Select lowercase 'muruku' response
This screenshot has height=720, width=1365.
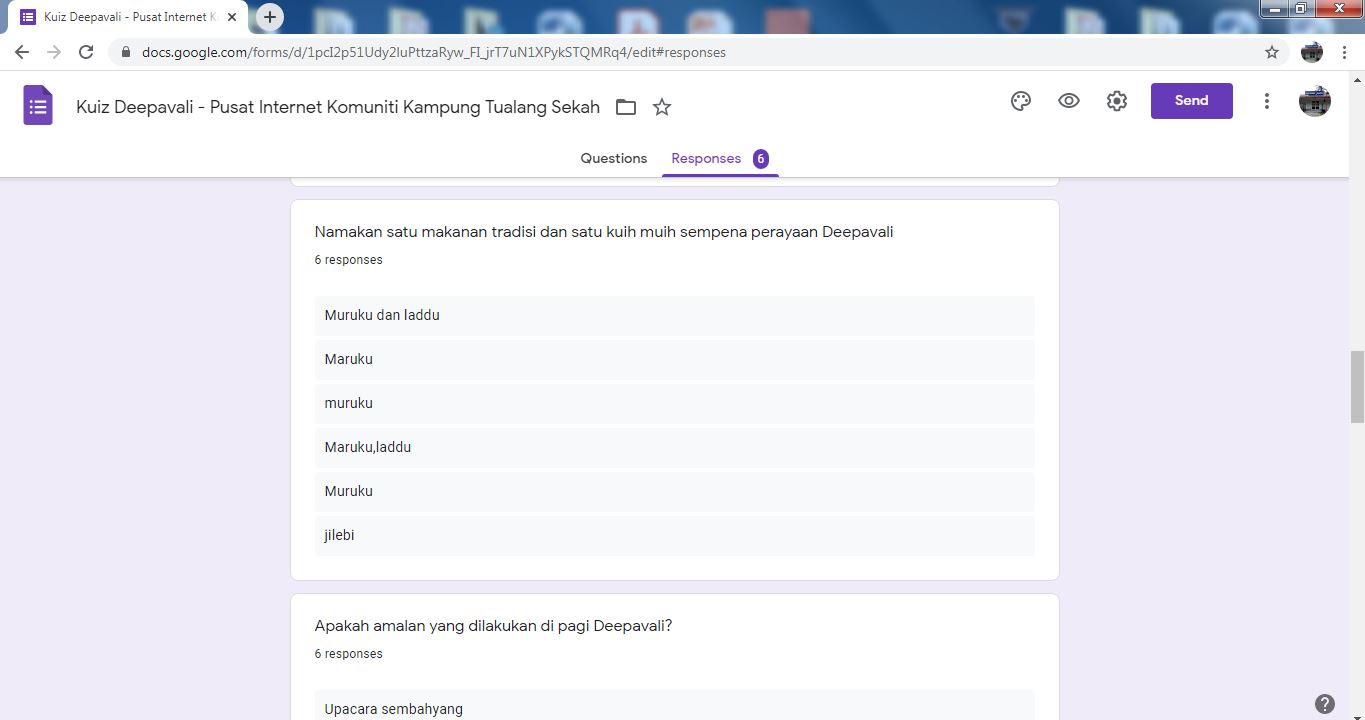(675, 403)
